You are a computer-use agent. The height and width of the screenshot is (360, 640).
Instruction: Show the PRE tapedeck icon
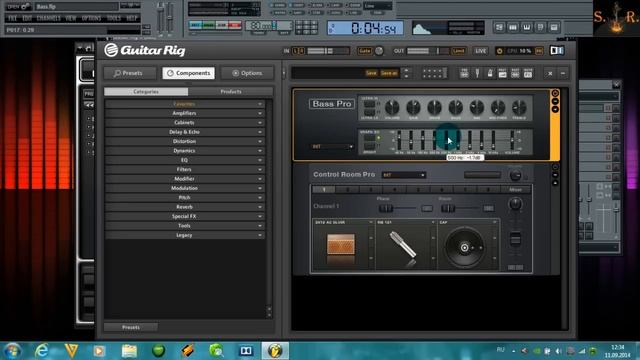[x=464, y=73]
